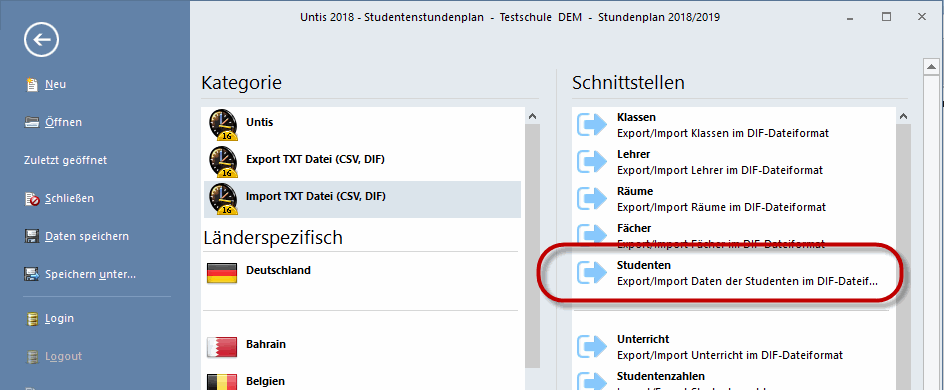
Task: Click Kategorie list scroll-up arrow
Action: point(532,117)
